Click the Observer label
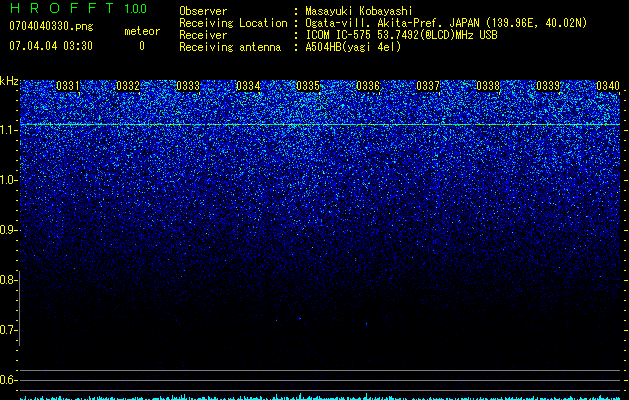The width and height of the screenshot is (629, 400). pyautogui.click(x=203, y=11)
